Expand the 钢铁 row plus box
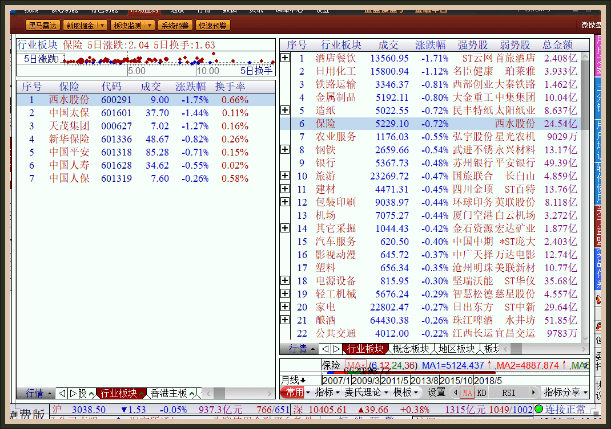 coord(285,150)
